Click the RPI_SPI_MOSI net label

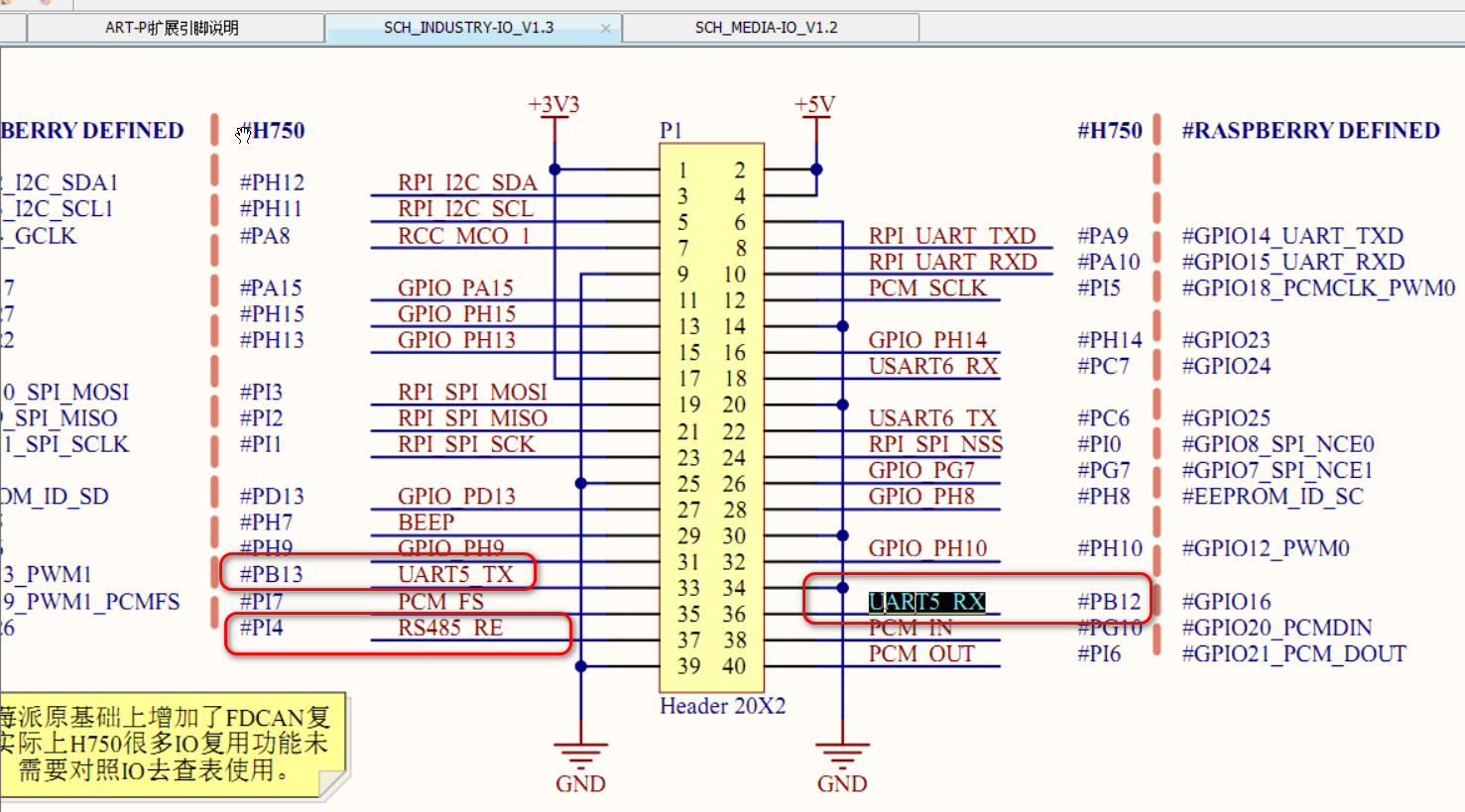point(473,393)
